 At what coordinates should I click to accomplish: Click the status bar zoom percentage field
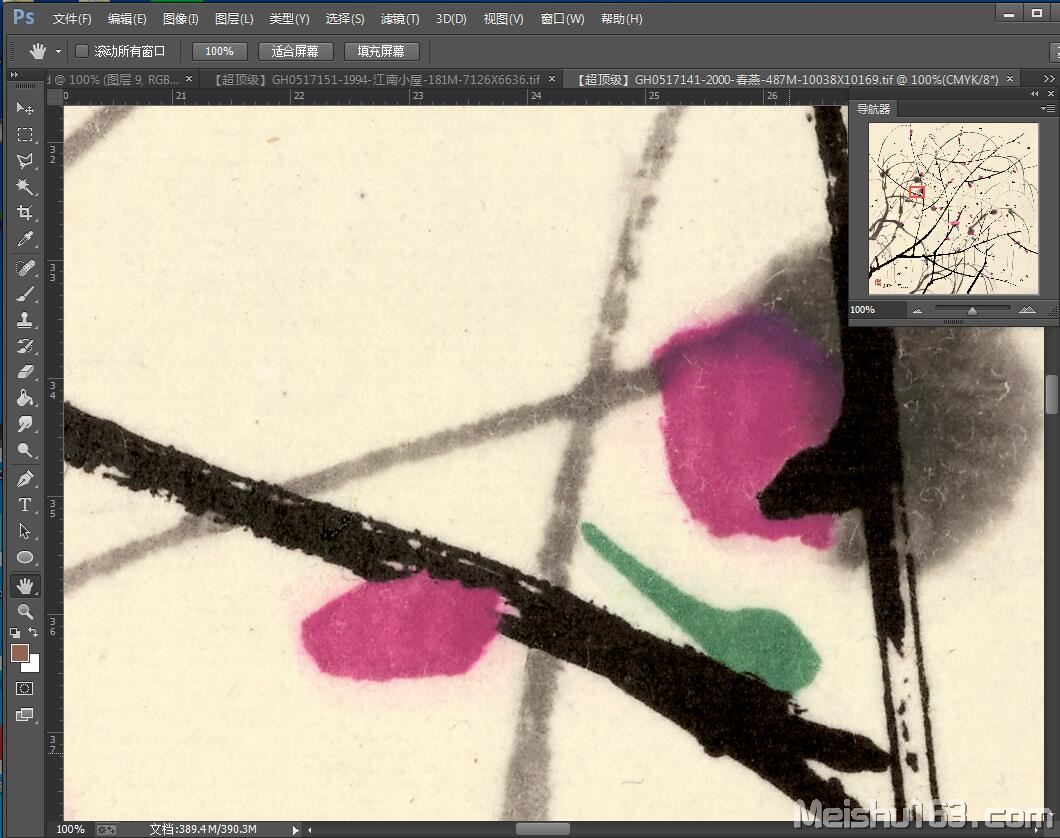pyautogui.click(x=70, y=829)
